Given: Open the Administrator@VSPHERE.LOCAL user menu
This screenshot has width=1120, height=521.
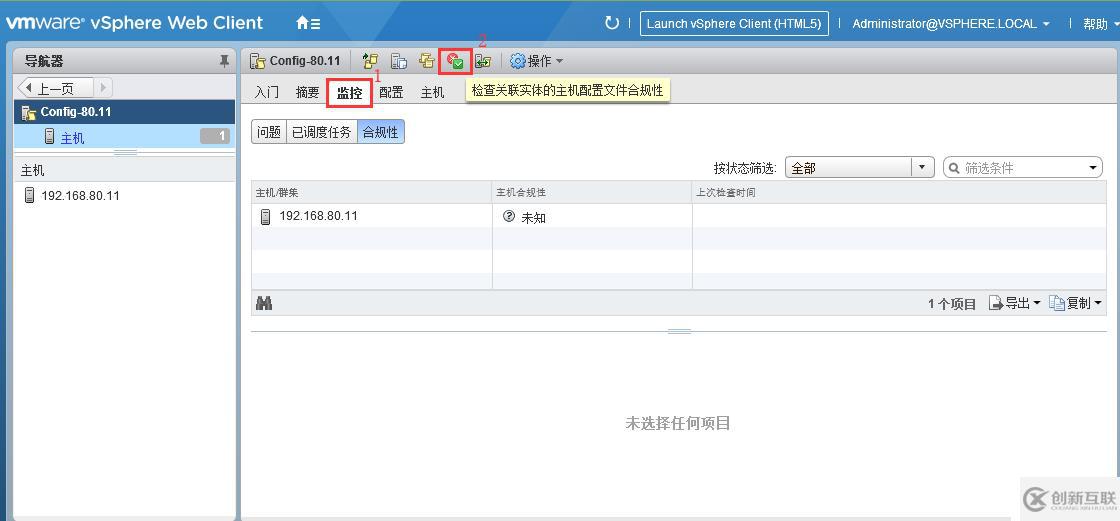Looking at the screenshot, I should (951, 24).
